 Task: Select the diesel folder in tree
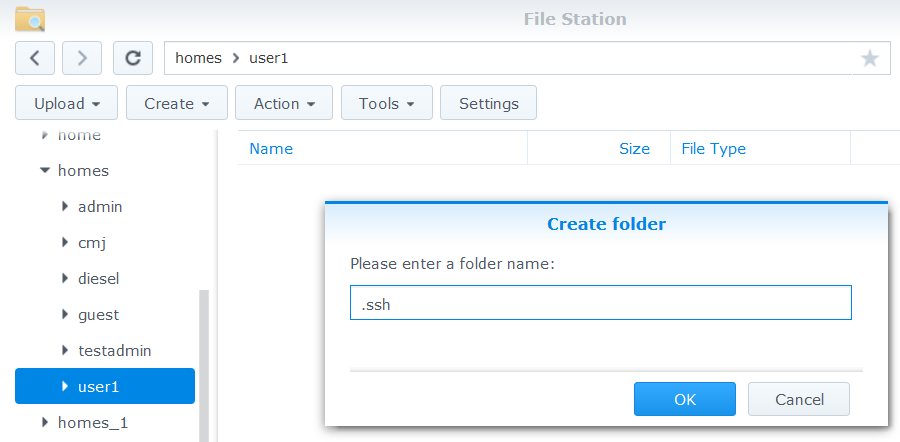click(99, 278)
